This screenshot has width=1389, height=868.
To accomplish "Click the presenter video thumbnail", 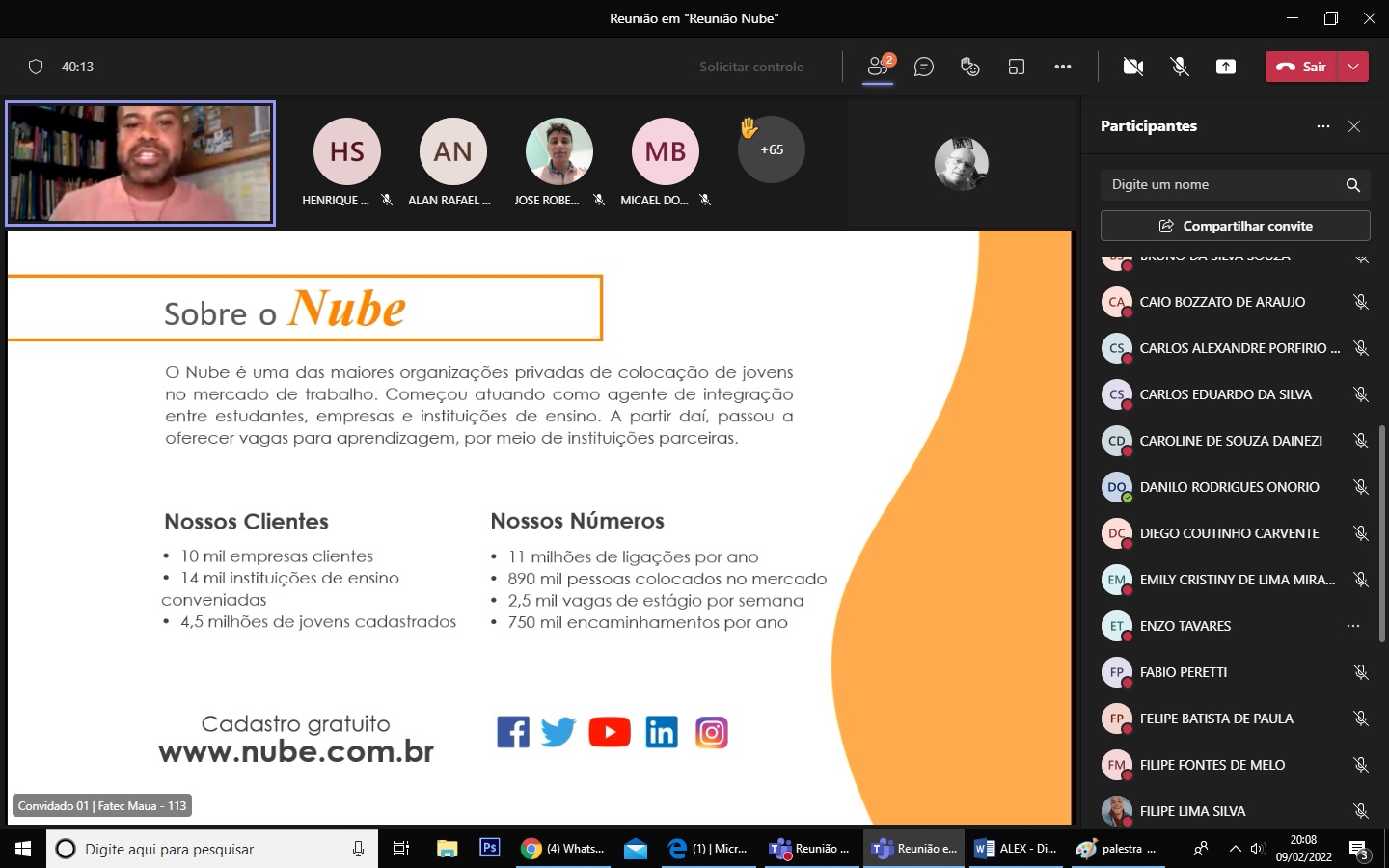I will [x=140, y=163].
